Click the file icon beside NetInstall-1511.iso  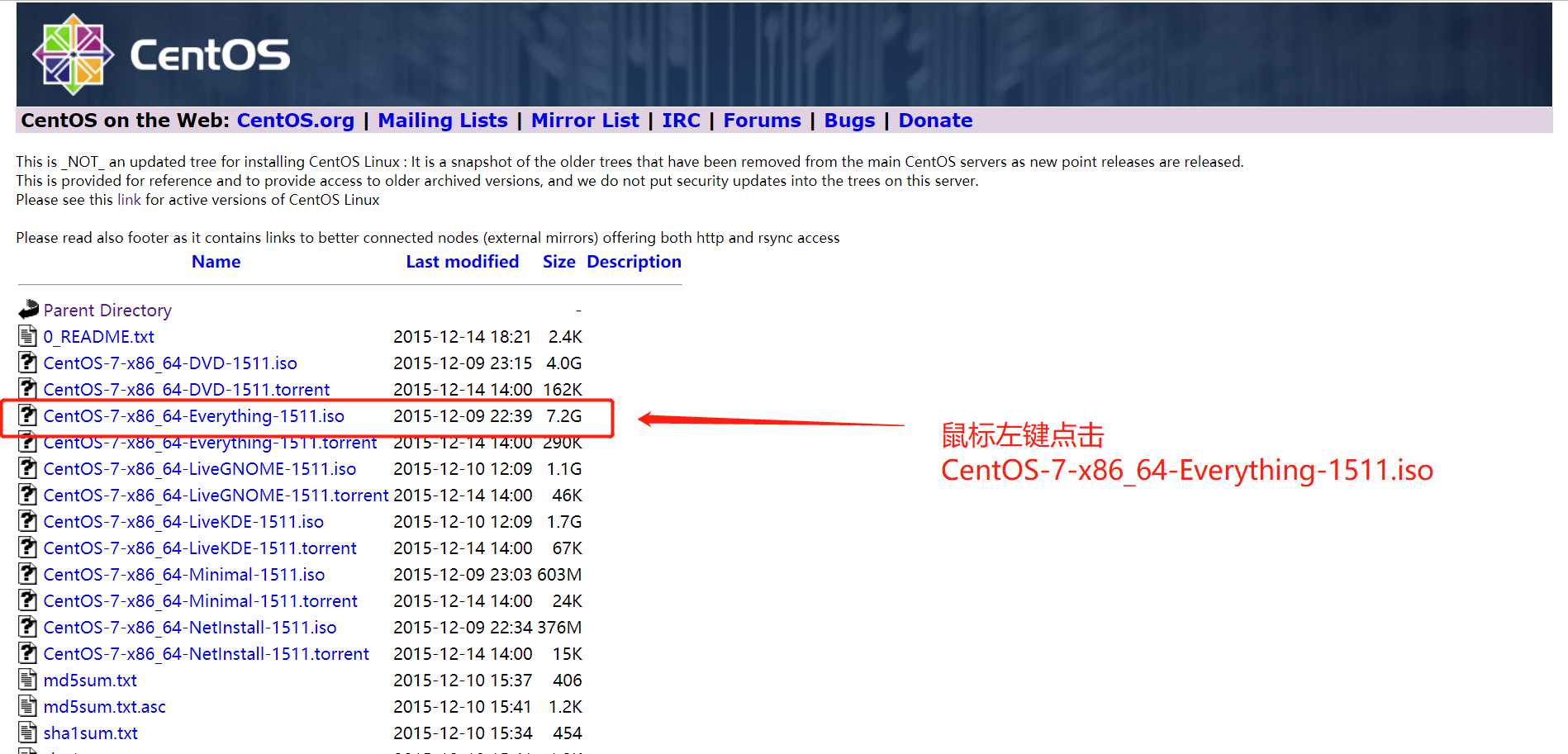(28, 627)
